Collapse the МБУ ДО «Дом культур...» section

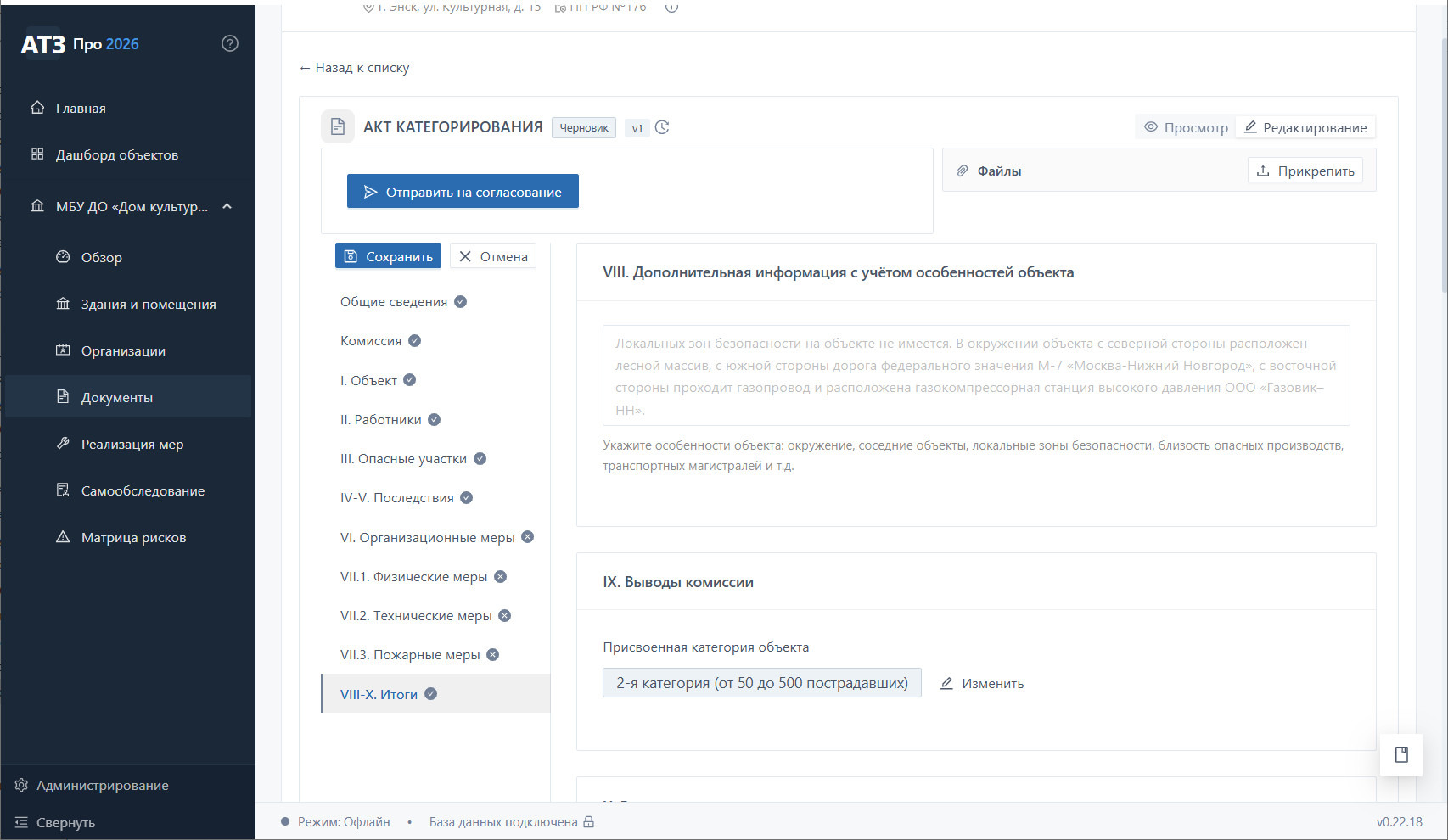(x=227, y=206)
